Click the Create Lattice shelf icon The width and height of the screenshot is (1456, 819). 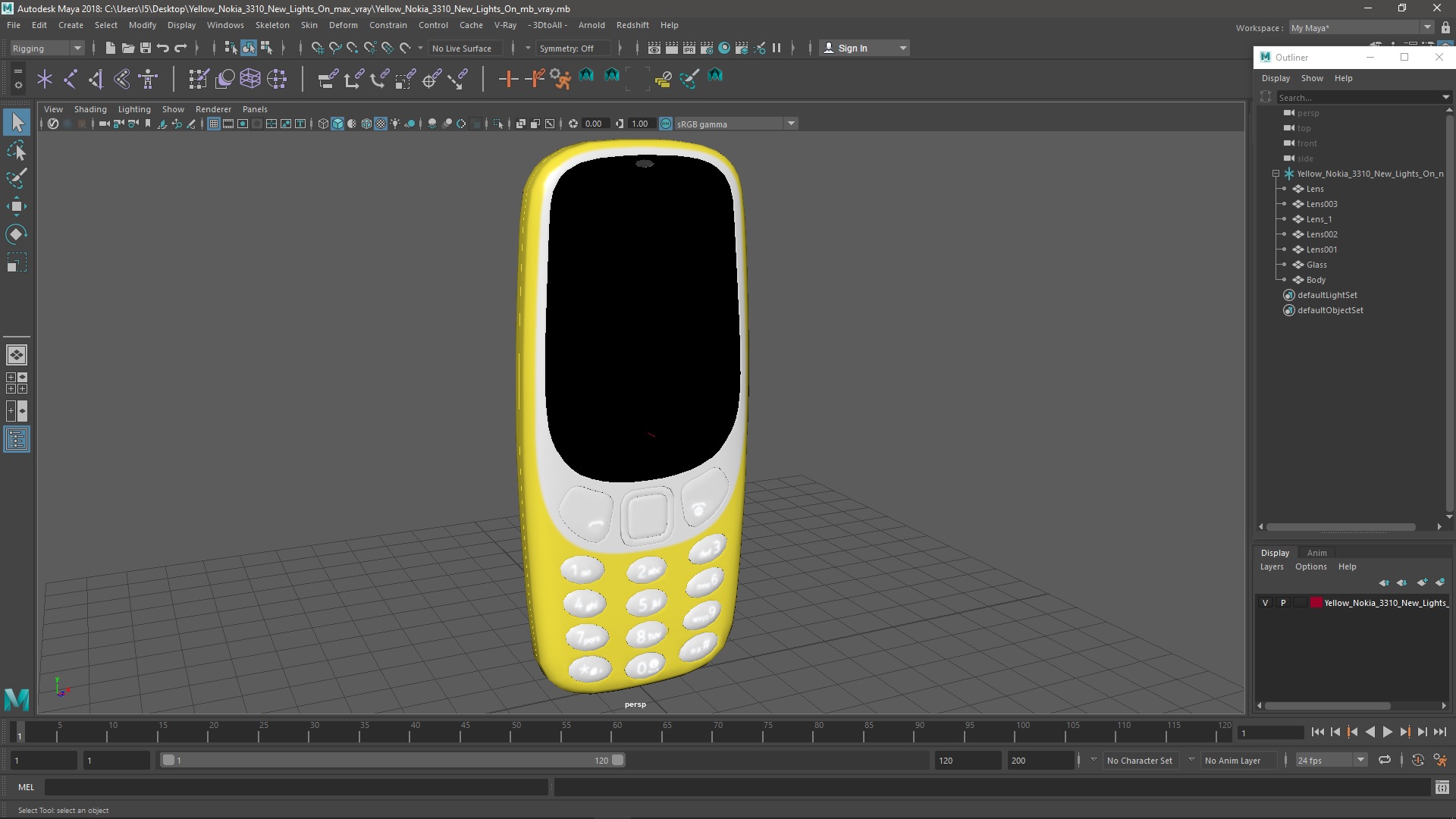point(250,78)
